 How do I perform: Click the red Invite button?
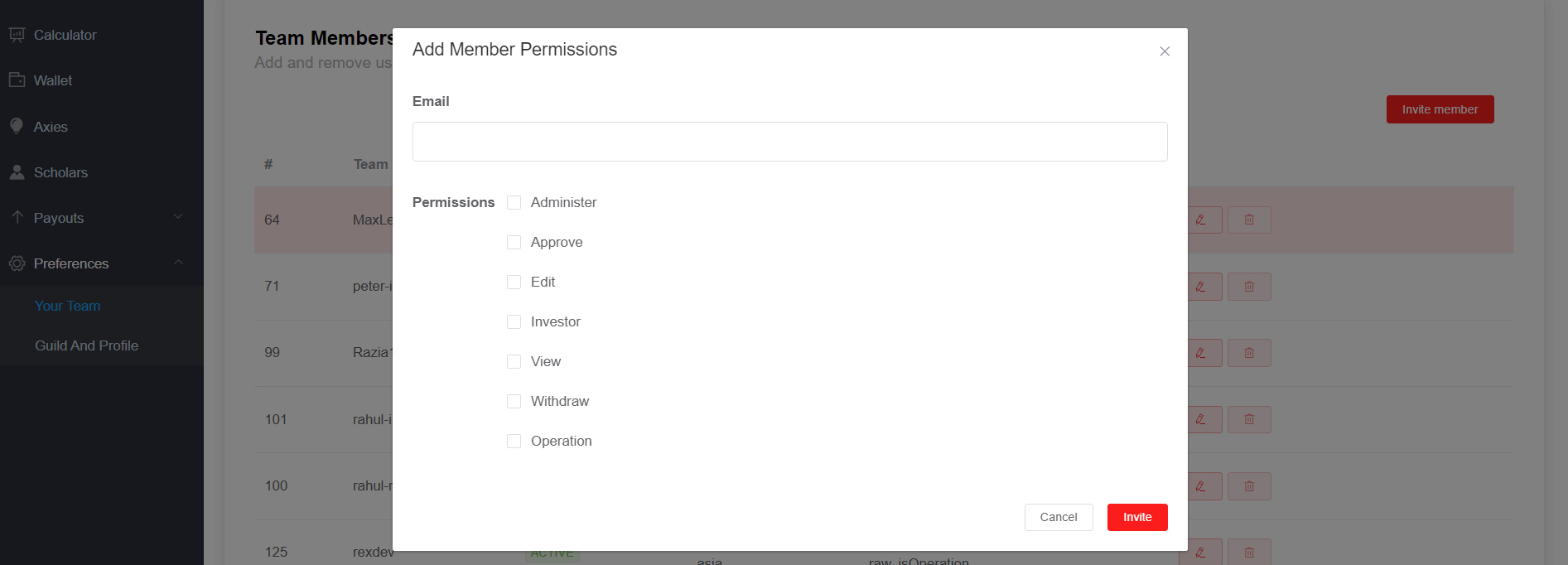coord(1137,517)
